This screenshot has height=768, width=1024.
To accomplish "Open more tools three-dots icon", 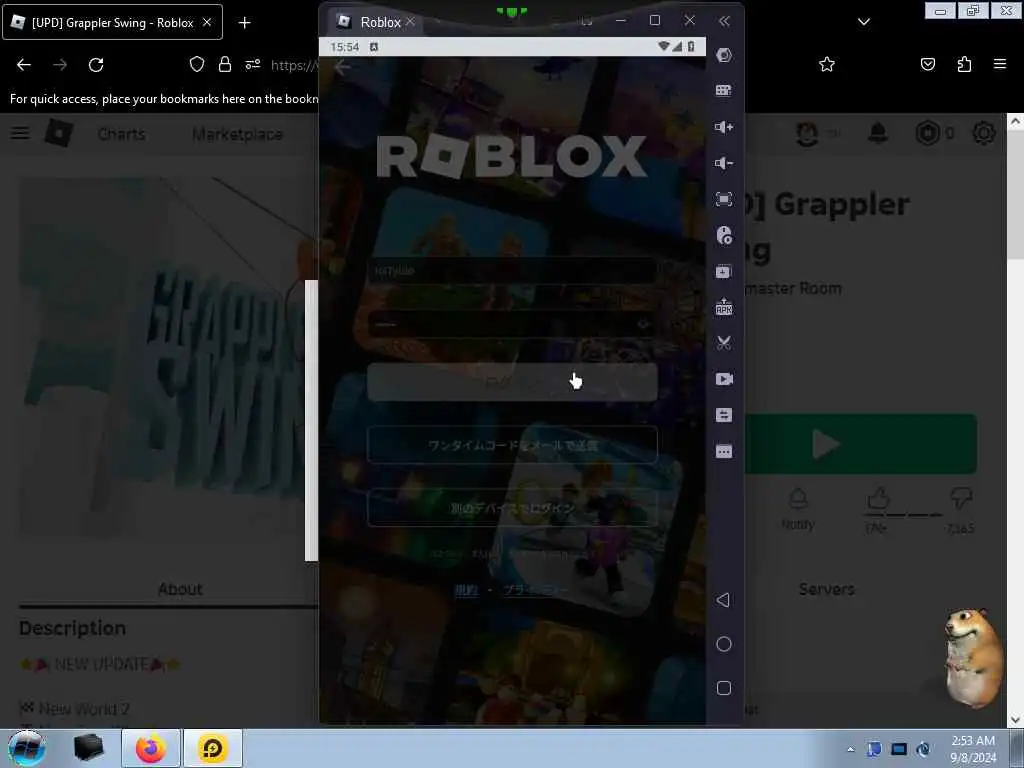I will 724,451.
